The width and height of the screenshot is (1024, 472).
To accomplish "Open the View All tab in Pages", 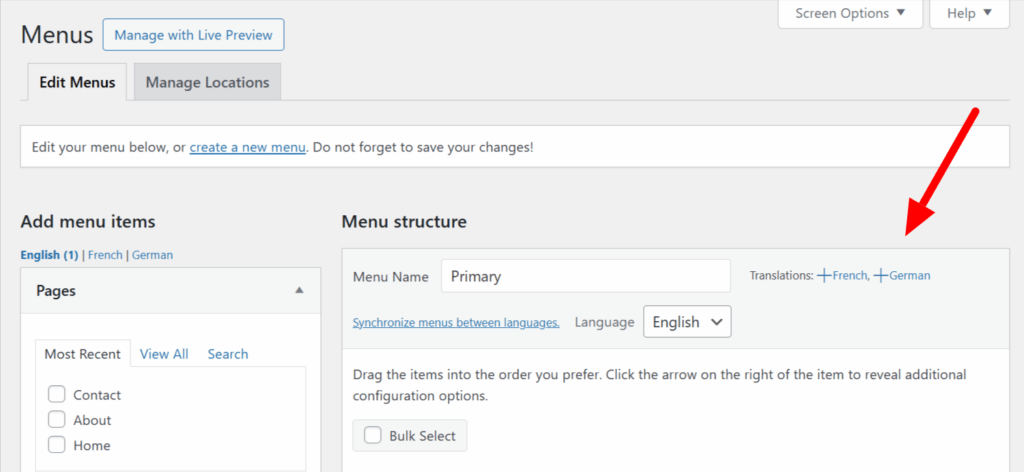I will pos(164,354).
